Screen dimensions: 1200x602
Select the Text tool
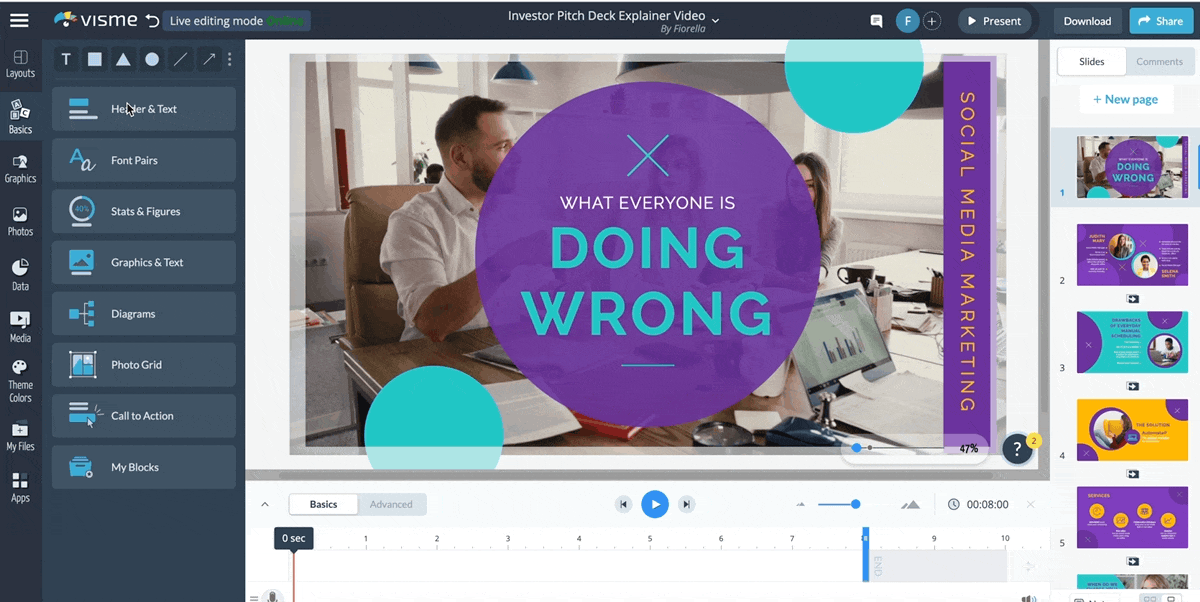pos(66,59)
